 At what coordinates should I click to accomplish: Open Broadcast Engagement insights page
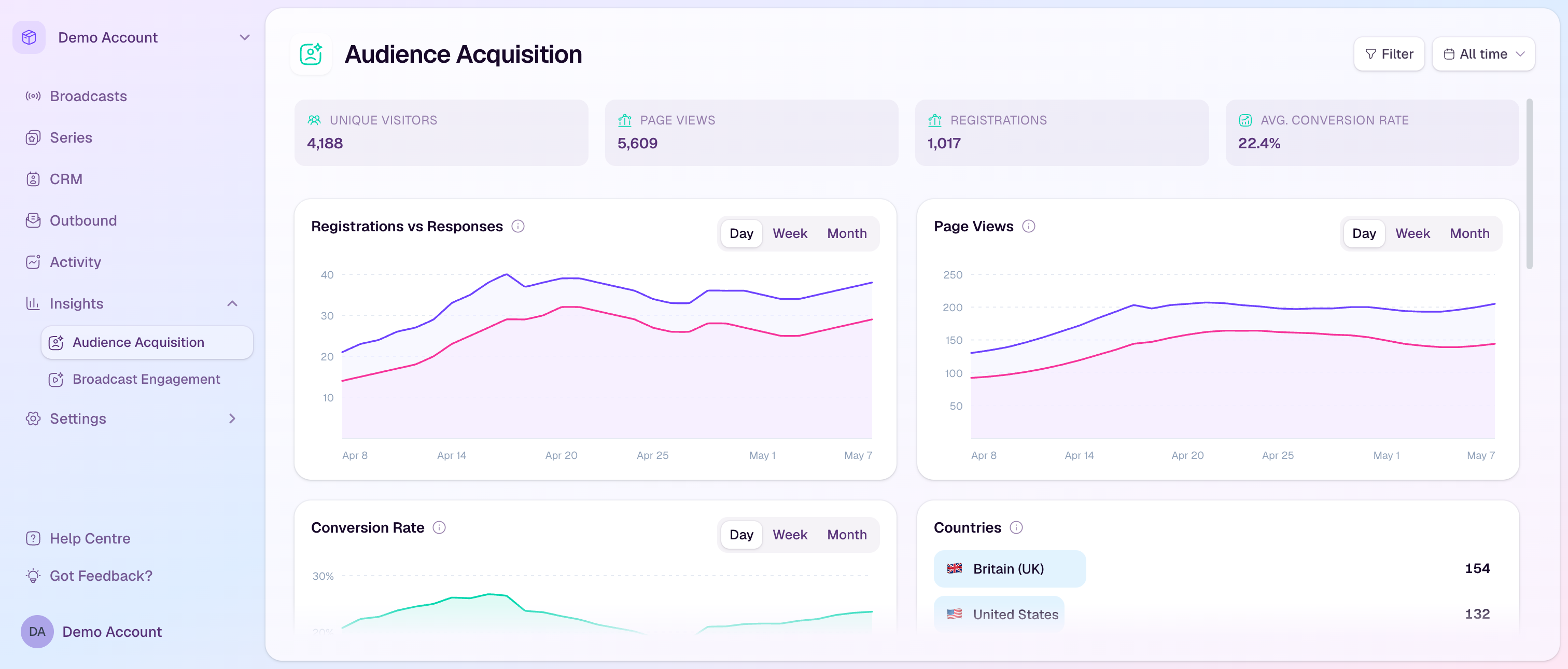pyautogui.click(x=147, y=379)
